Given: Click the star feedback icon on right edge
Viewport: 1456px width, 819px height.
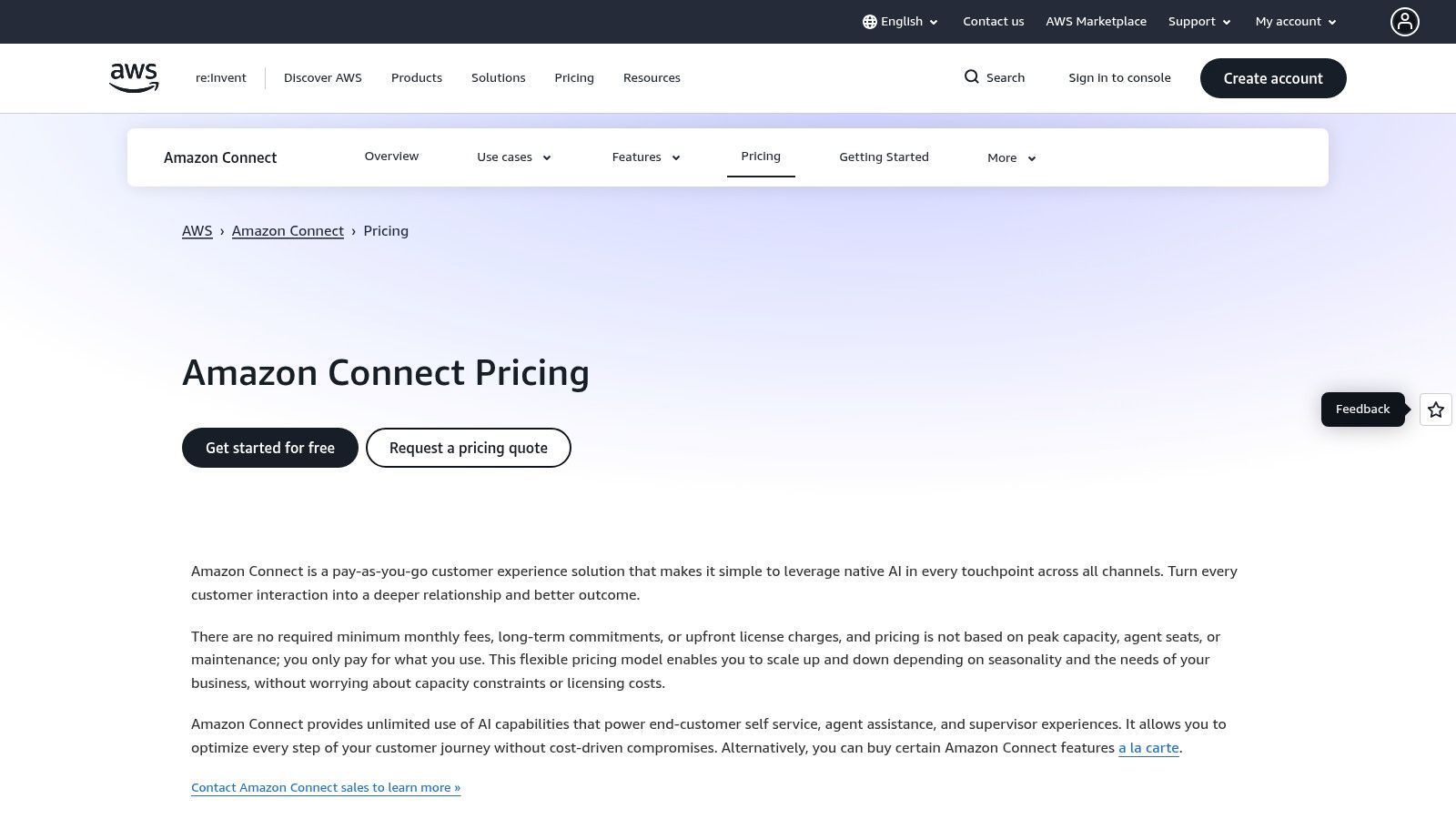Looking at the screenshot, I should (1435, 409).
